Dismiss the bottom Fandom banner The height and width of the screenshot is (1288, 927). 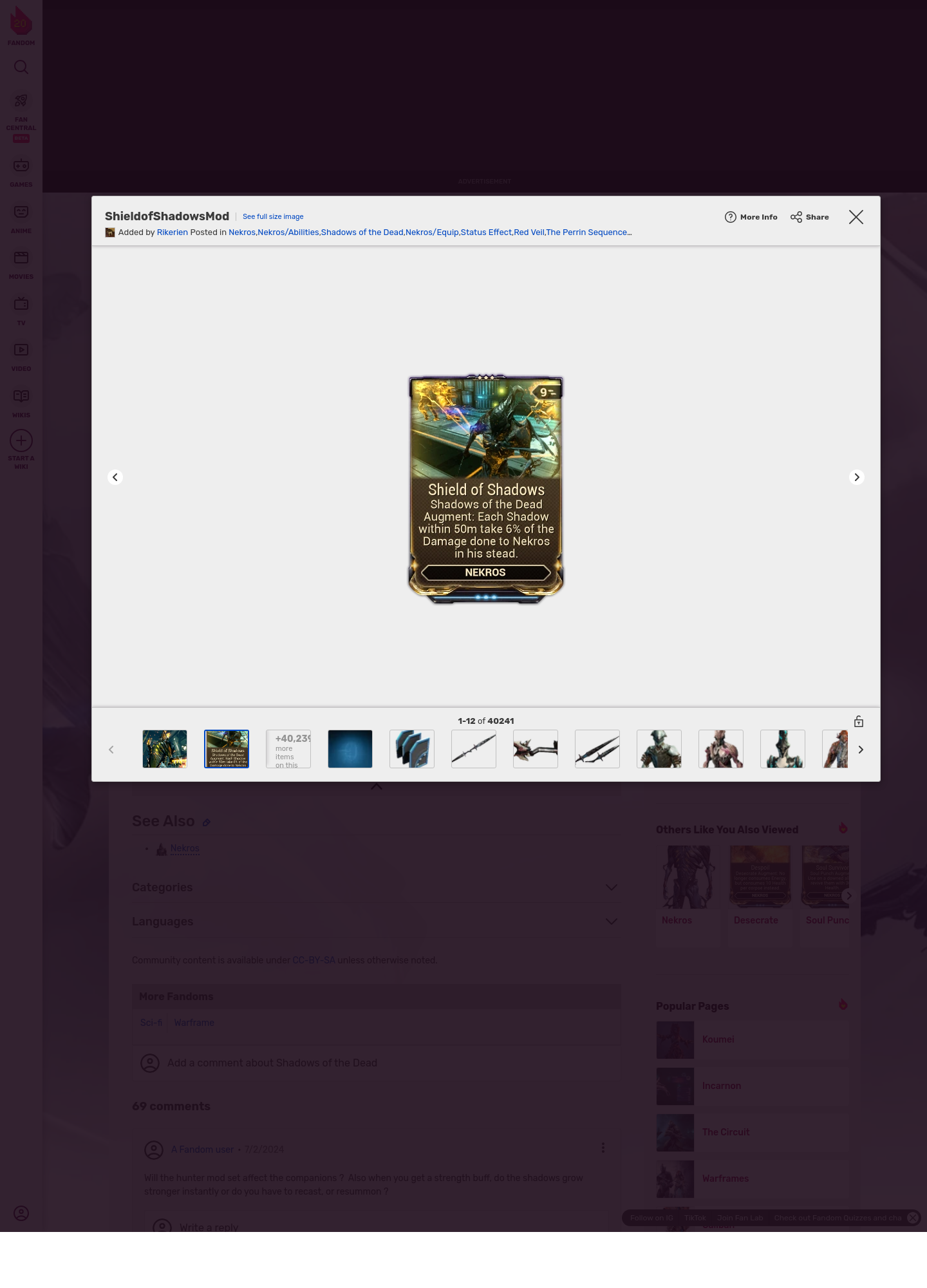click(x=913, y=1218)
